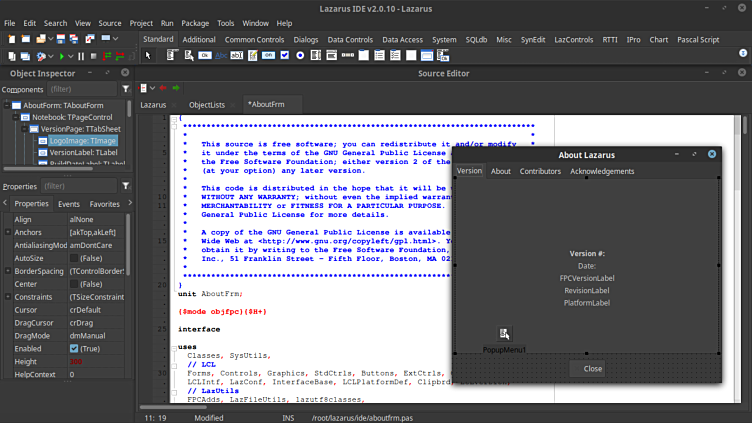752x423 pixels.
Task: Click the Pause button in debug toolbar
Action: coord(80,56)
